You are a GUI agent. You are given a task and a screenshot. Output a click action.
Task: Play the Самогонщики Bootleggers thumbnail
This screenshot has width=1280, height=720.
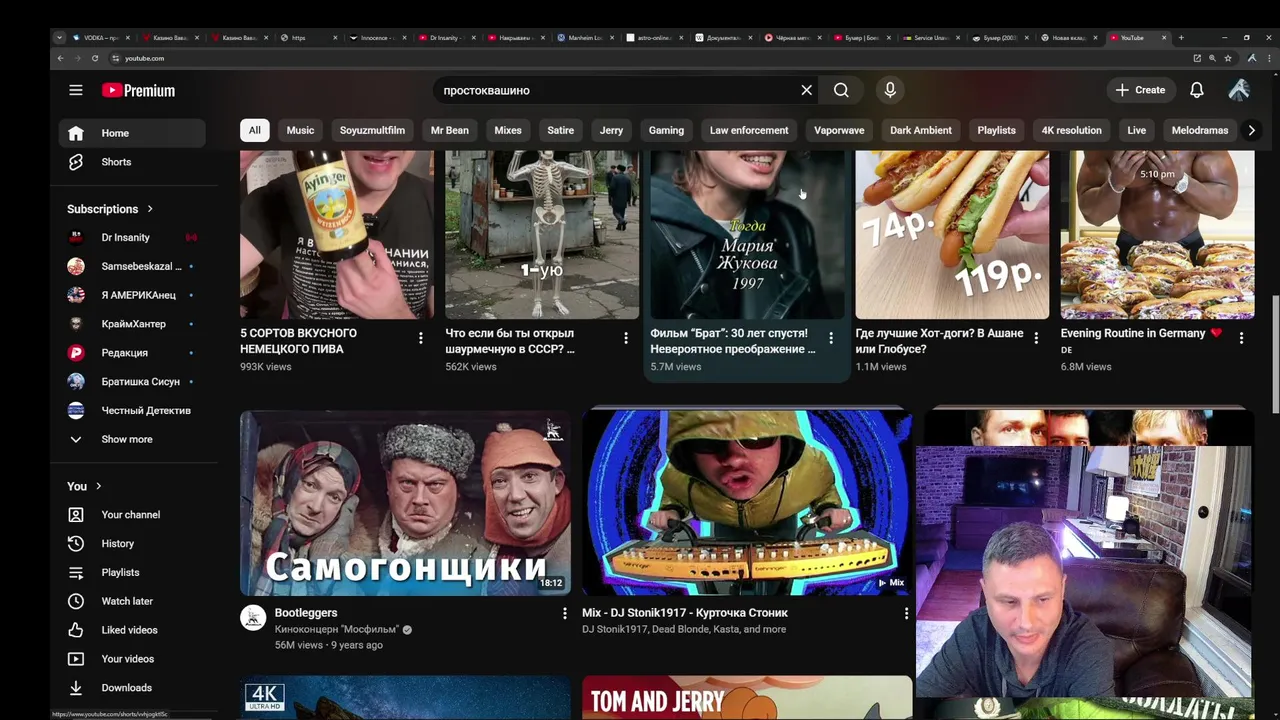pyautogui.click(x=405, y=503)
